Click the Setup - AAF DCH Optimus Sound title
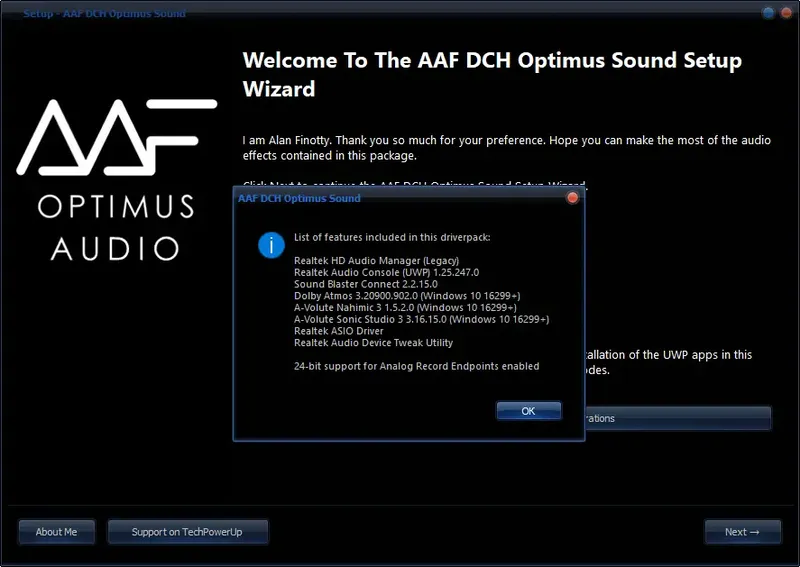 click(x=104, y=14)
